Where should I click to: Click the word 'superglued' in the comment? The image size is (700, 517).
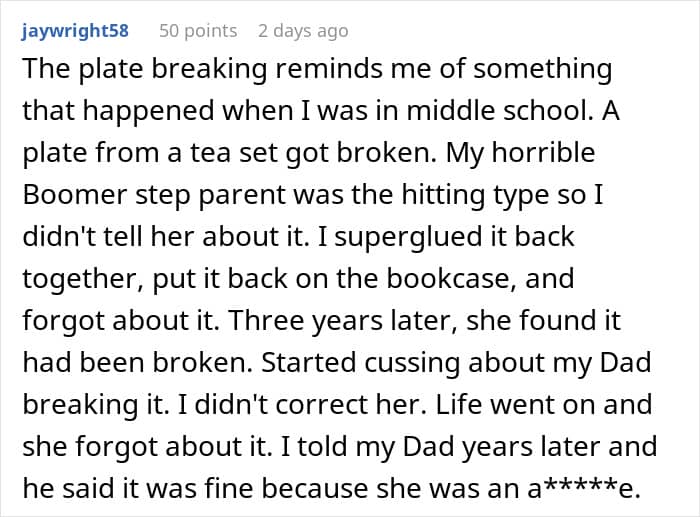(x=408, y=238)
